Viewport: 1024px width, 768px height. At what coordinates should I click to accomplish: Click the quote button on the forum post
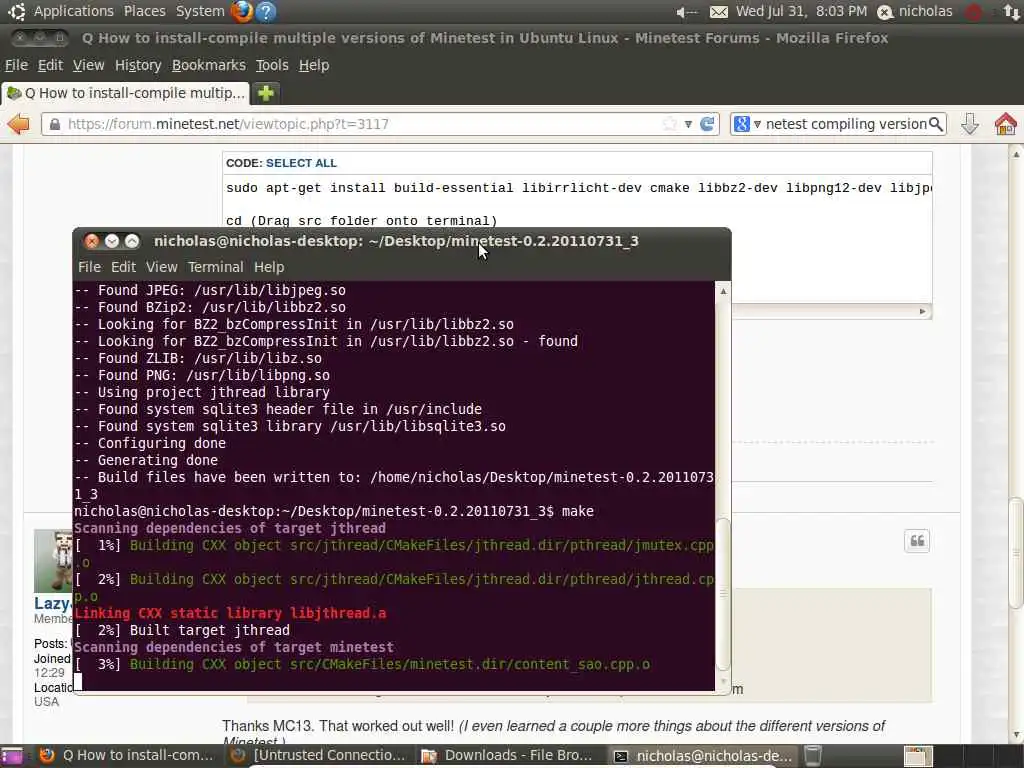(917, 541)
